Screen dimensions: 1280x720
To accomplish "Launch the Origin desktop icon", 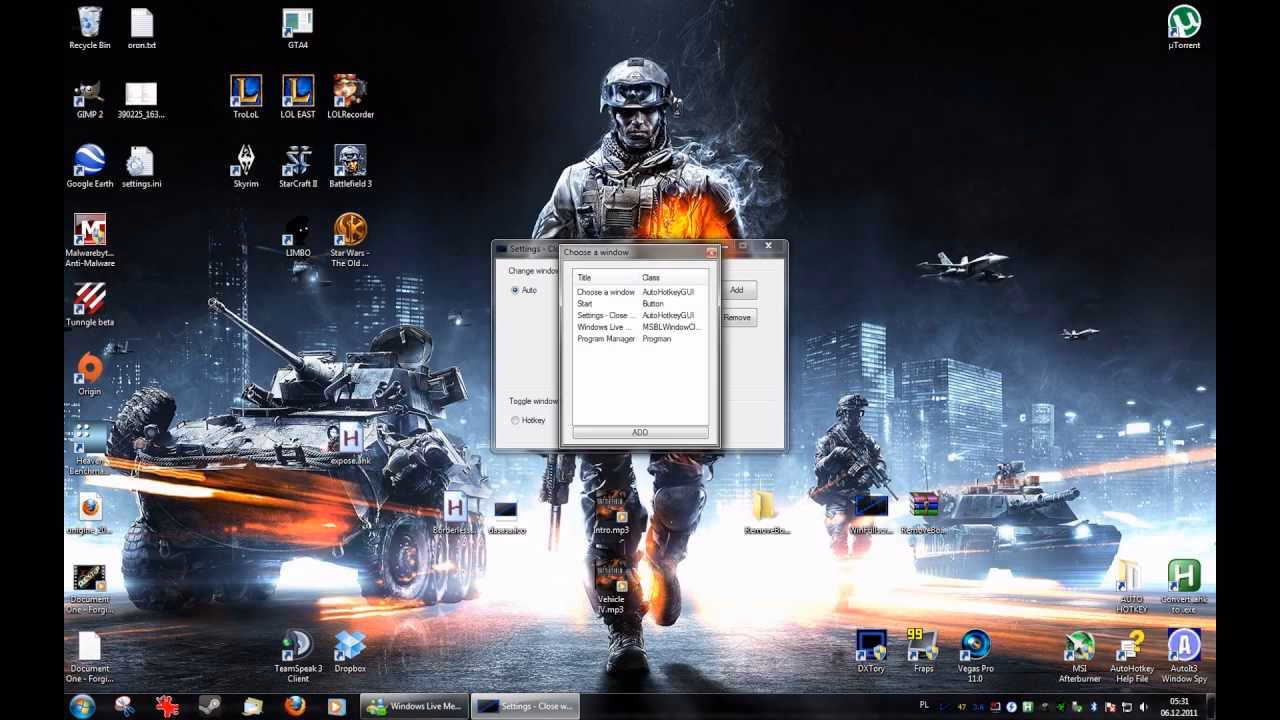I will coord(90,373).
